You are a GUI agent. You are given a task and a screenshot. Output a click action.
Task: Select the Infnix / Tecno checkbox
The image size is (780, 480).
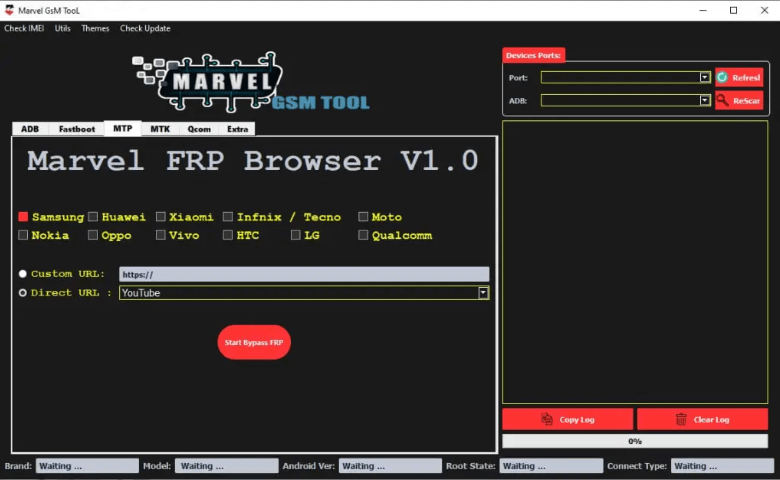click(x=228, y=216)
